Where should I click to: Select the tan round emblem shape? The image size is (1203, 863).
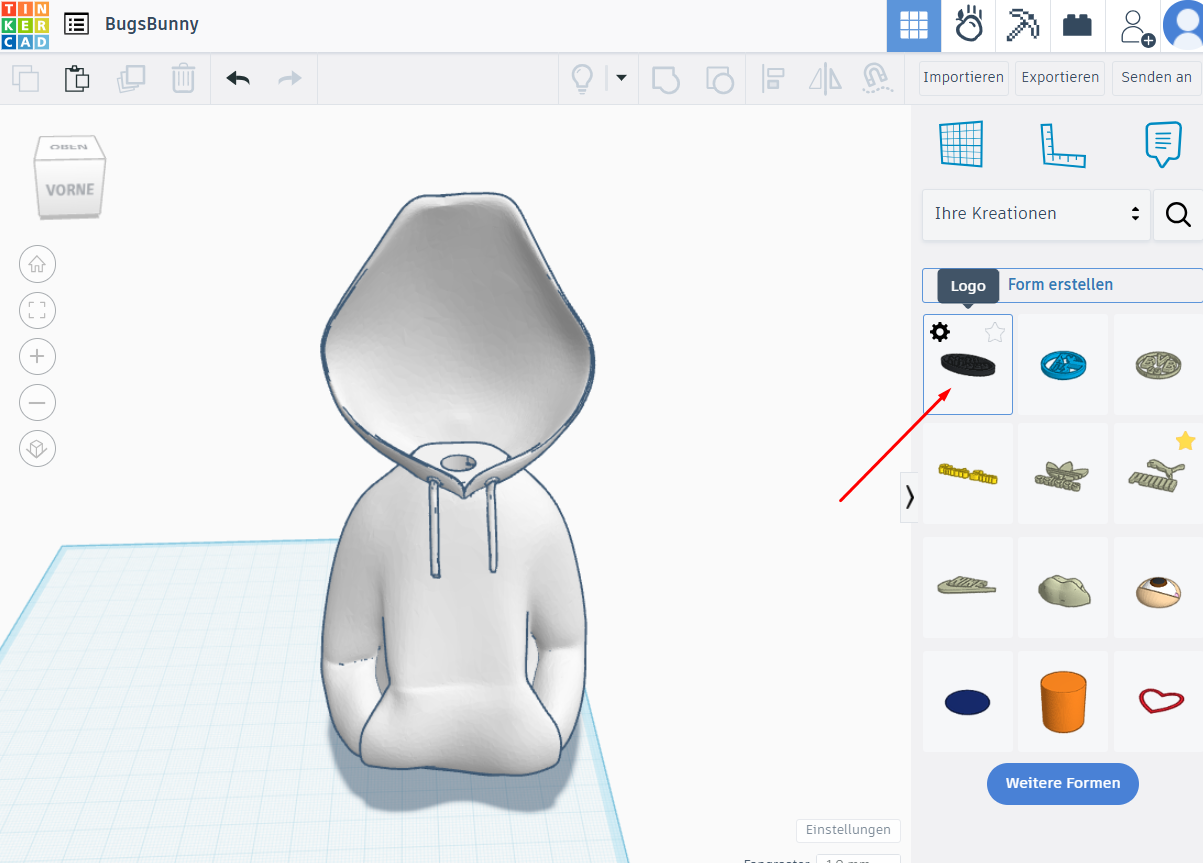tap(1158, 365)
